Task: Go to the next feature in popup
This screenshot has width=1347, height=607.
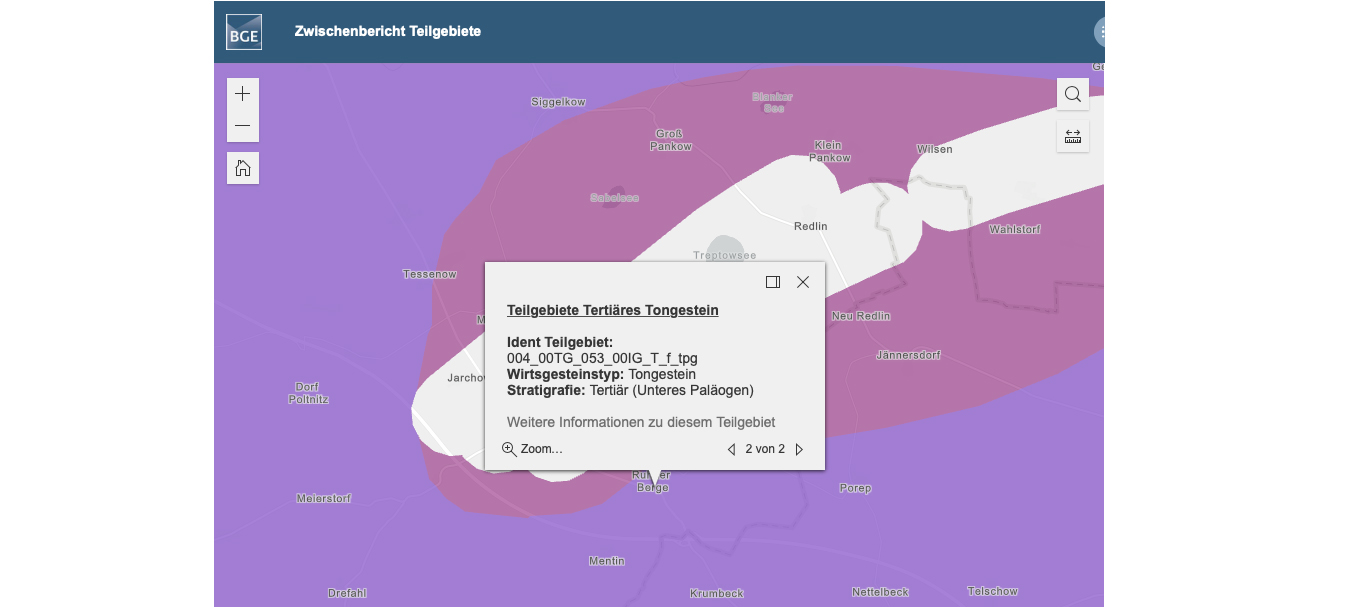Action: pos(799,449)
